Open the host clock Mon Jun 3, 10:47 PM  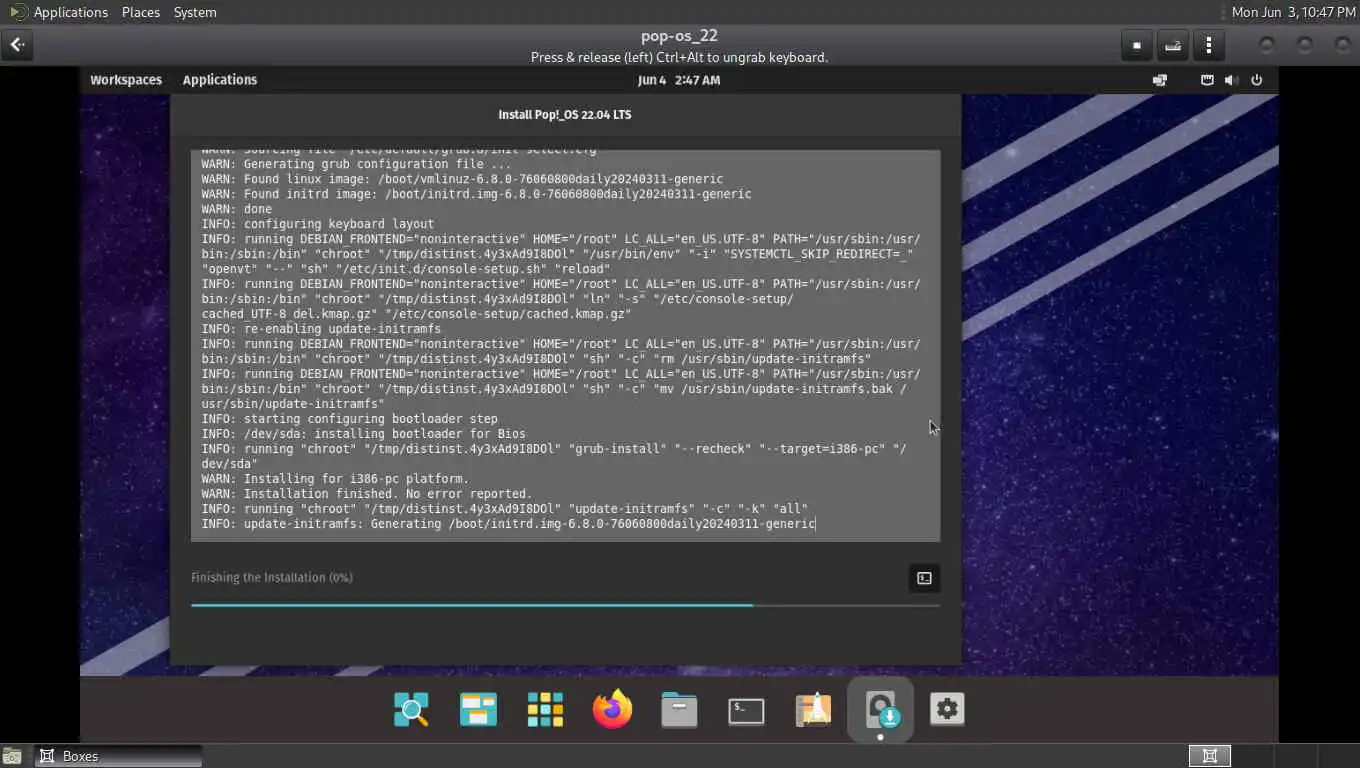(1293, 12)
